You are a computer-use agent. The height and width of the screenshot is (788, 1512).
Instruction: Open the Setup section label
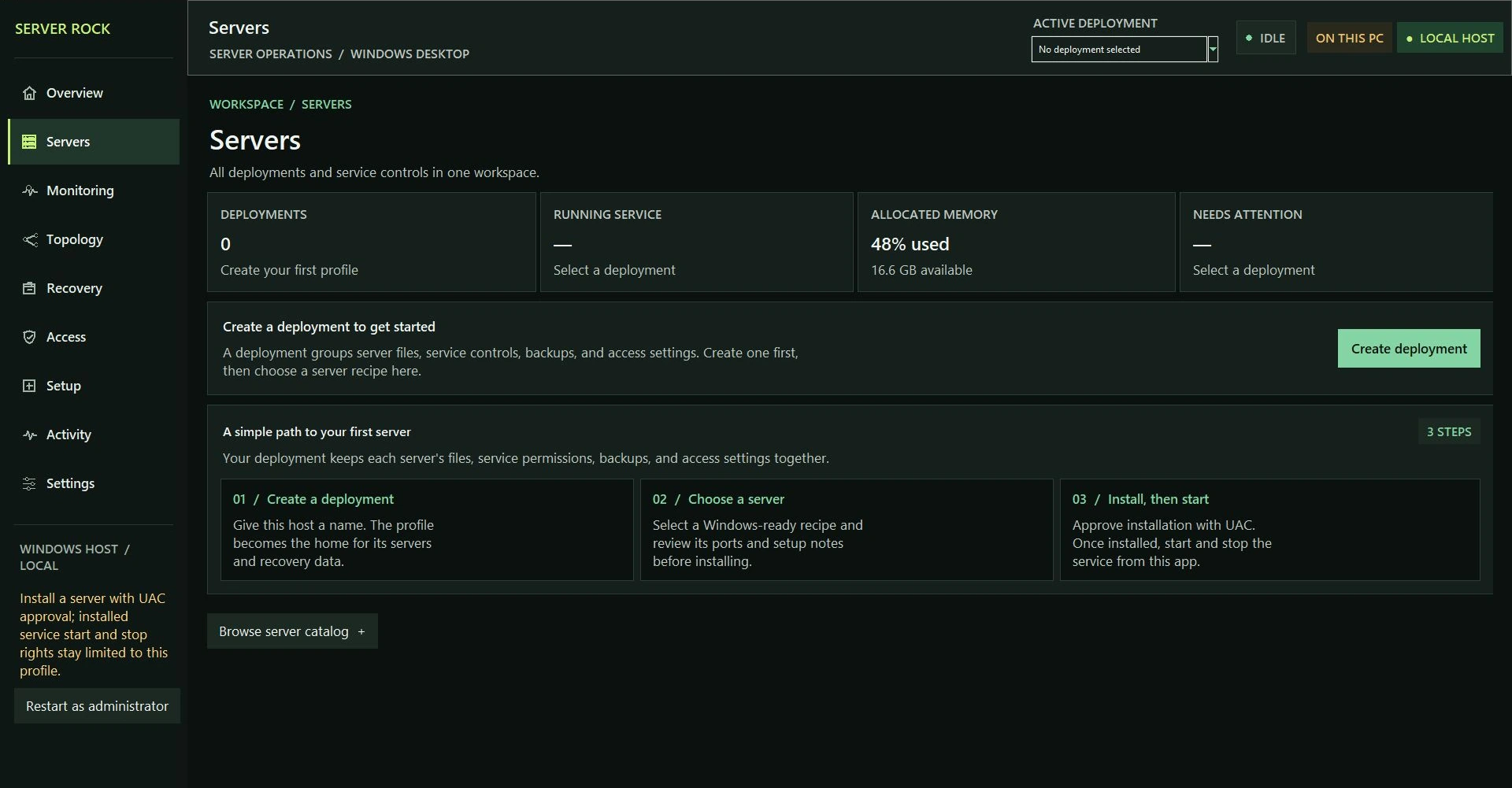coord(63,386)
